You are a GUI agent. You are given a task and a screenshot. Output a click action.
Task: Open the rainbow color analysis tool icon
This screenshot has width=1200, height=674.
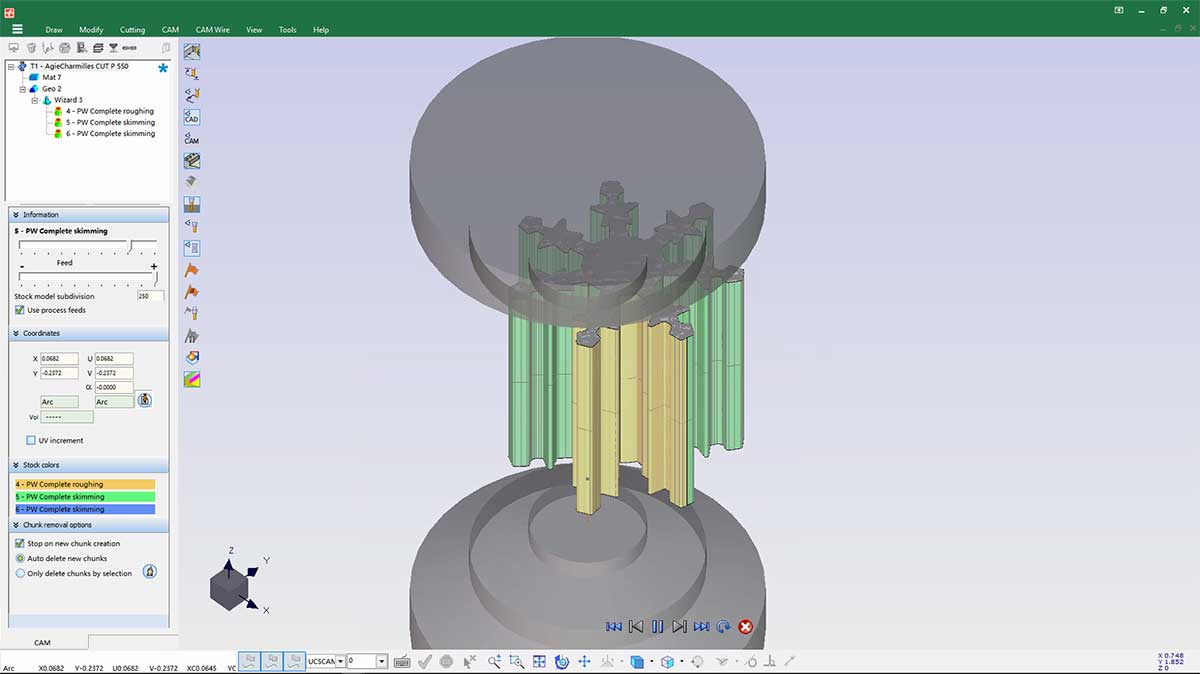(190, 379)
